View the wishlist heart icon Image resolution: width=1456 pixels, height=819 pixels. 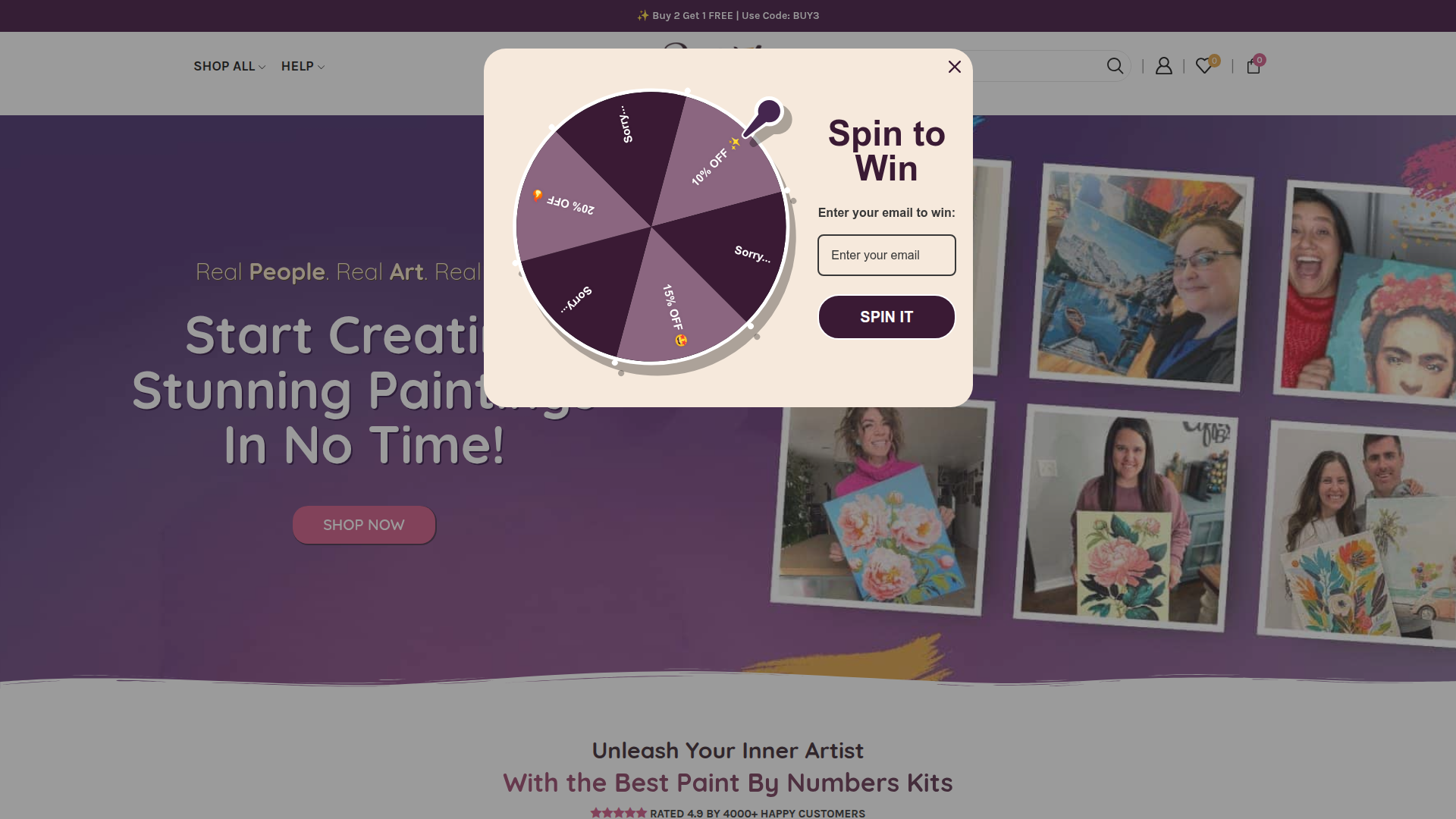tap(1203, 67)
